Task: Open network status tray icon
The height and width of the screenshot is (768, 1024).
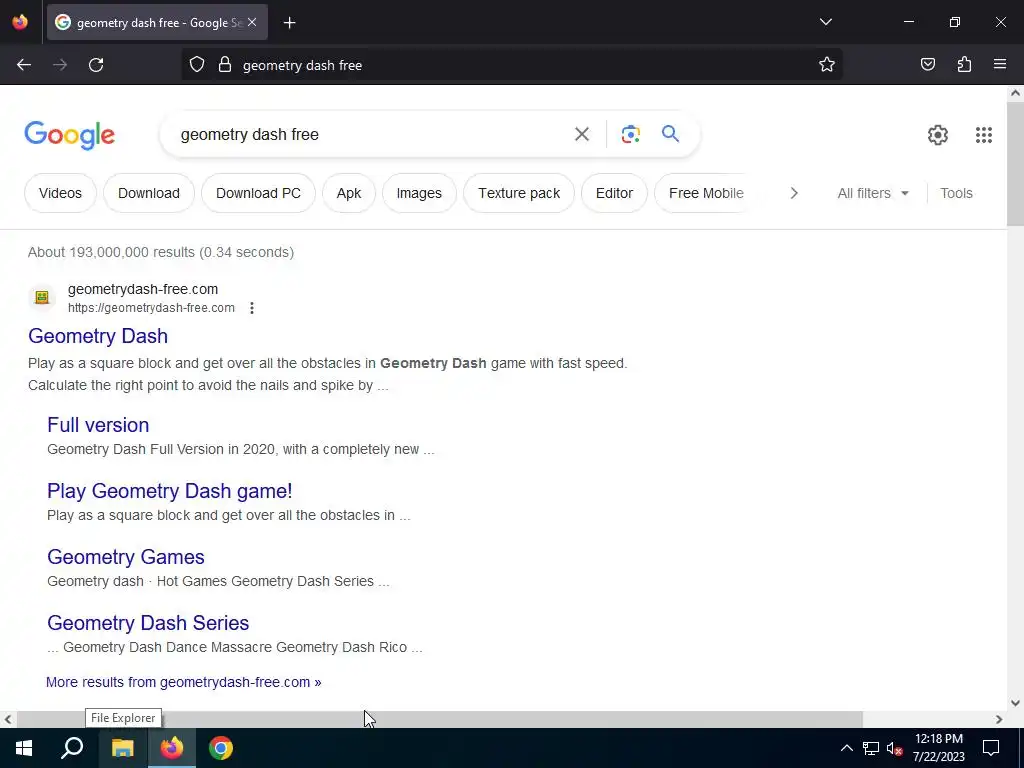Action: [871, 748]
